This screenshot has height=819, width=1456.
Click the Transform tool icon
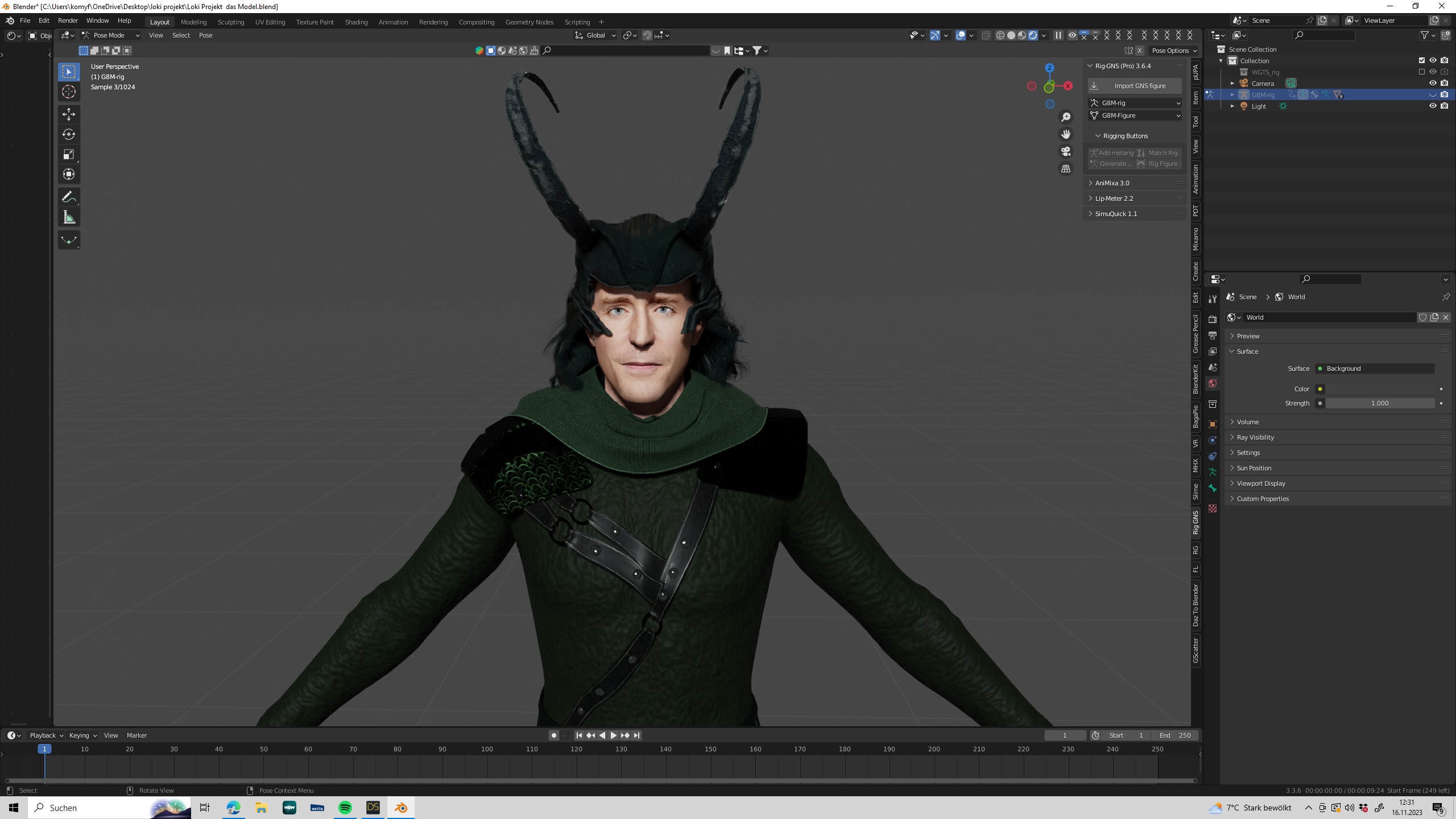point(69,175)
